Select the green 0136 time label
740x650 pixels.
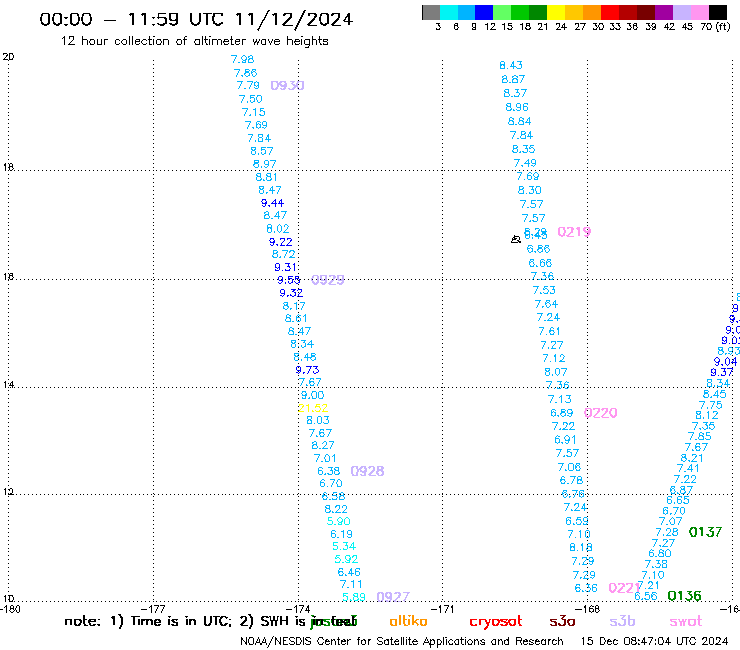pyautogui.click(x=684, y=596)
